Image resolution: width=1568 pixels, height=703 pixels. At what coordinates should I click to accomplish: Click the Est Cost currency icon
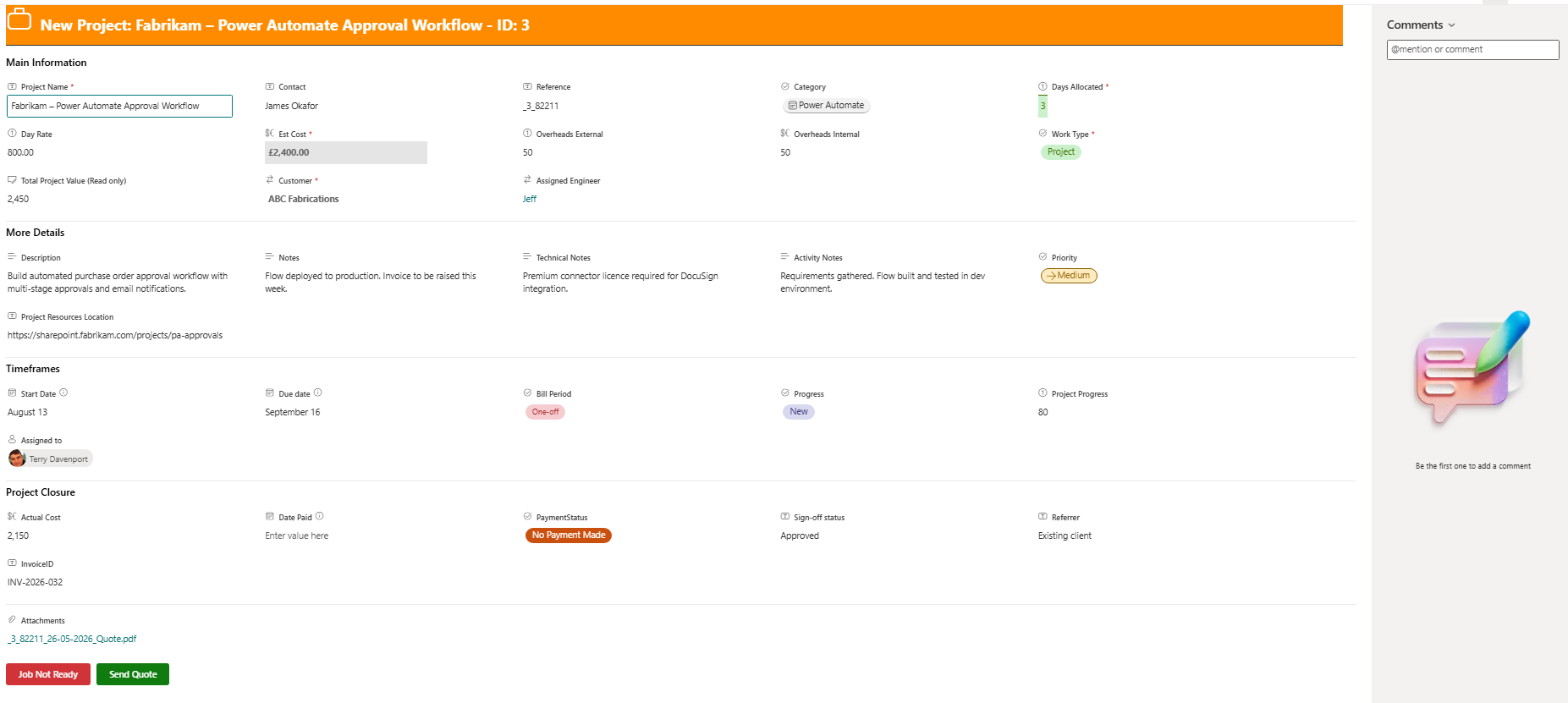(270, 133)
